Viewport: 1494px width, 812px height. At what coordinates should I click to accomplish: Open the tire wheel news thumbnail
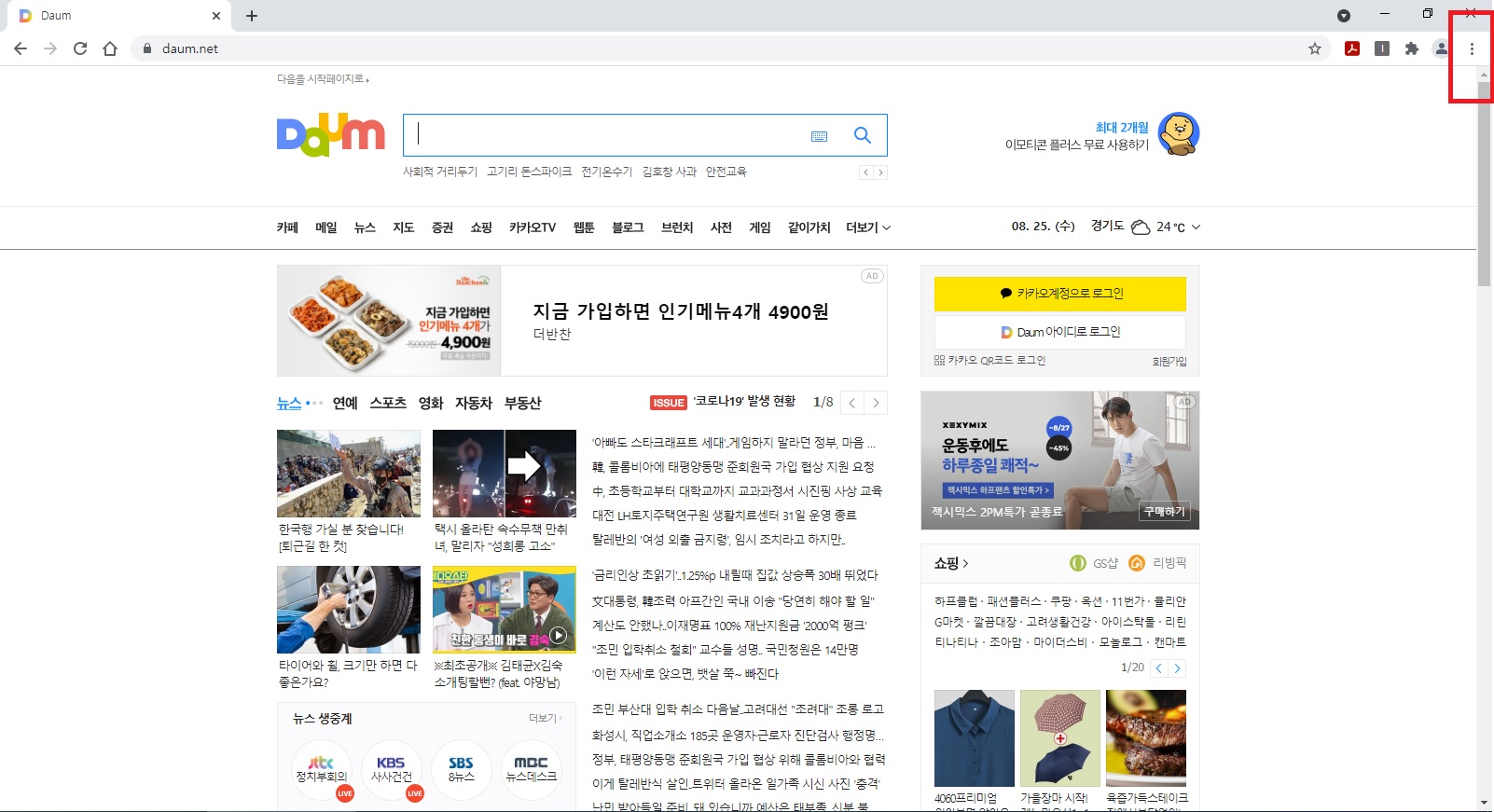coord(349,610)
